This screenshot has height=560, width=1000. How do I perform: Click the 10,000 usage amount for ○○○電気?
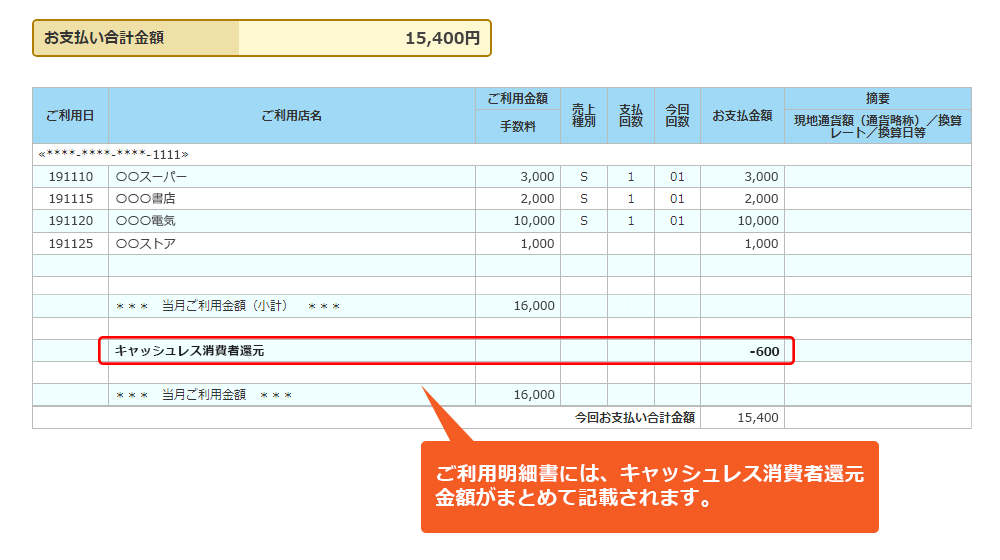[534, 221]
